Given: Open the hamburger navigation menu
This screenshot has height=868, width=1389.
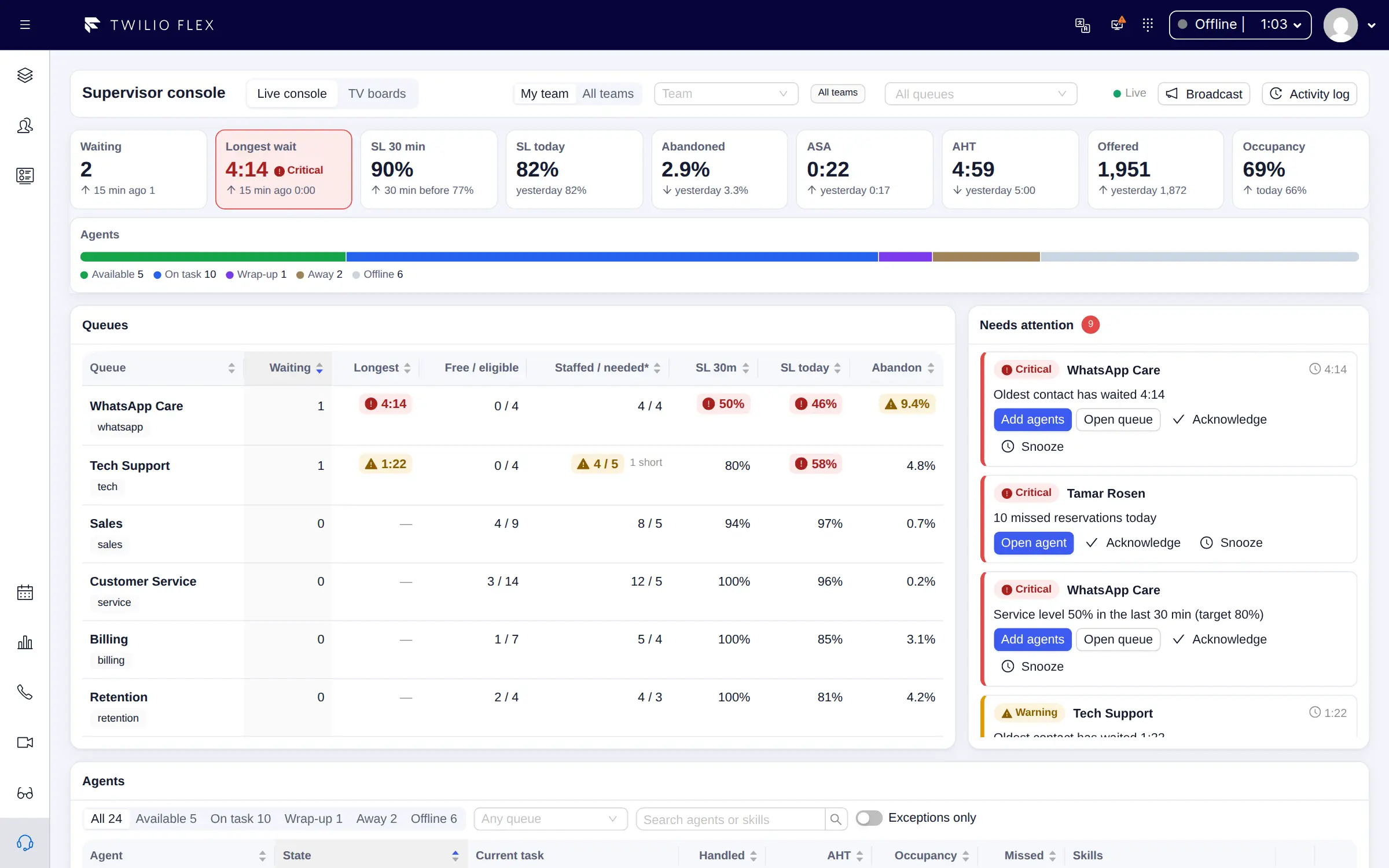Looking at the screenshot, I should 25,25.
